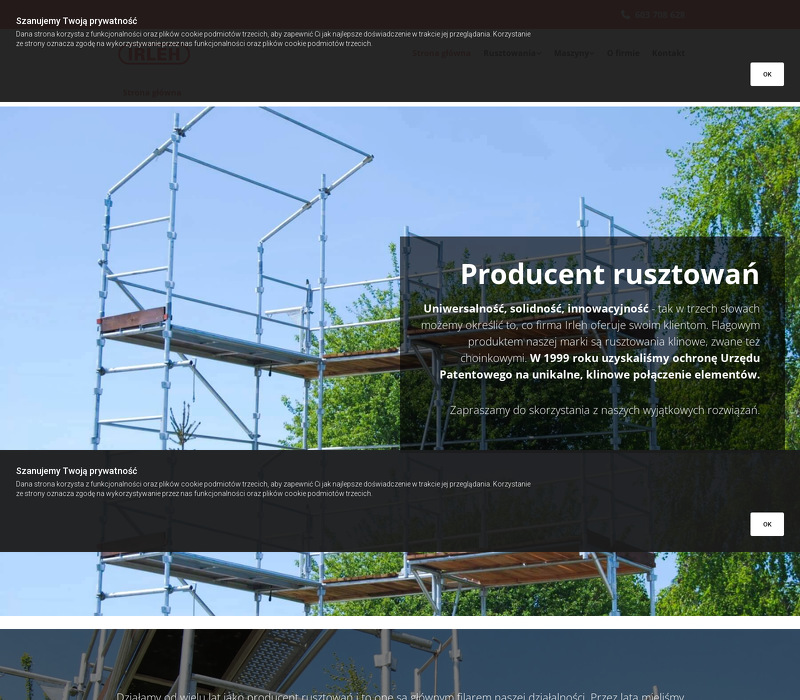Click the text 'Zapraszamy do skorzystania z naszych wyjątkowych rozwiązań.'
800x700 pixels.
click(605, 410)
